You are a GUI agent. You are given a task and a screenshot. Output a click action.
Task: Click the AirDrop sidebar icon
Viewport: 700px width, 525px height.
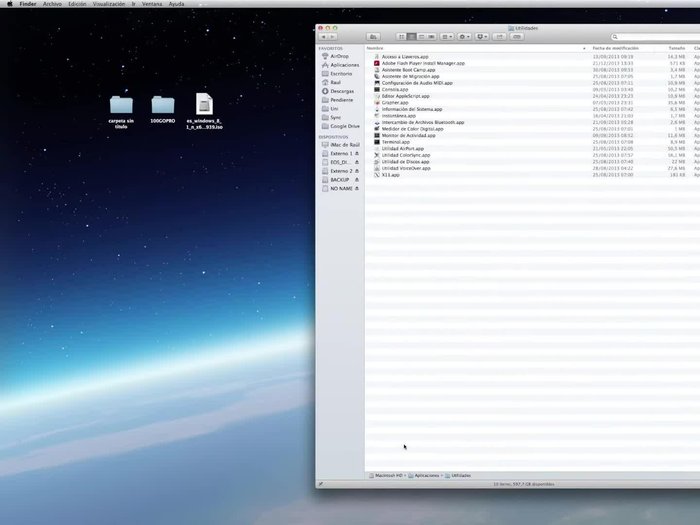click(x=326, y=57)
